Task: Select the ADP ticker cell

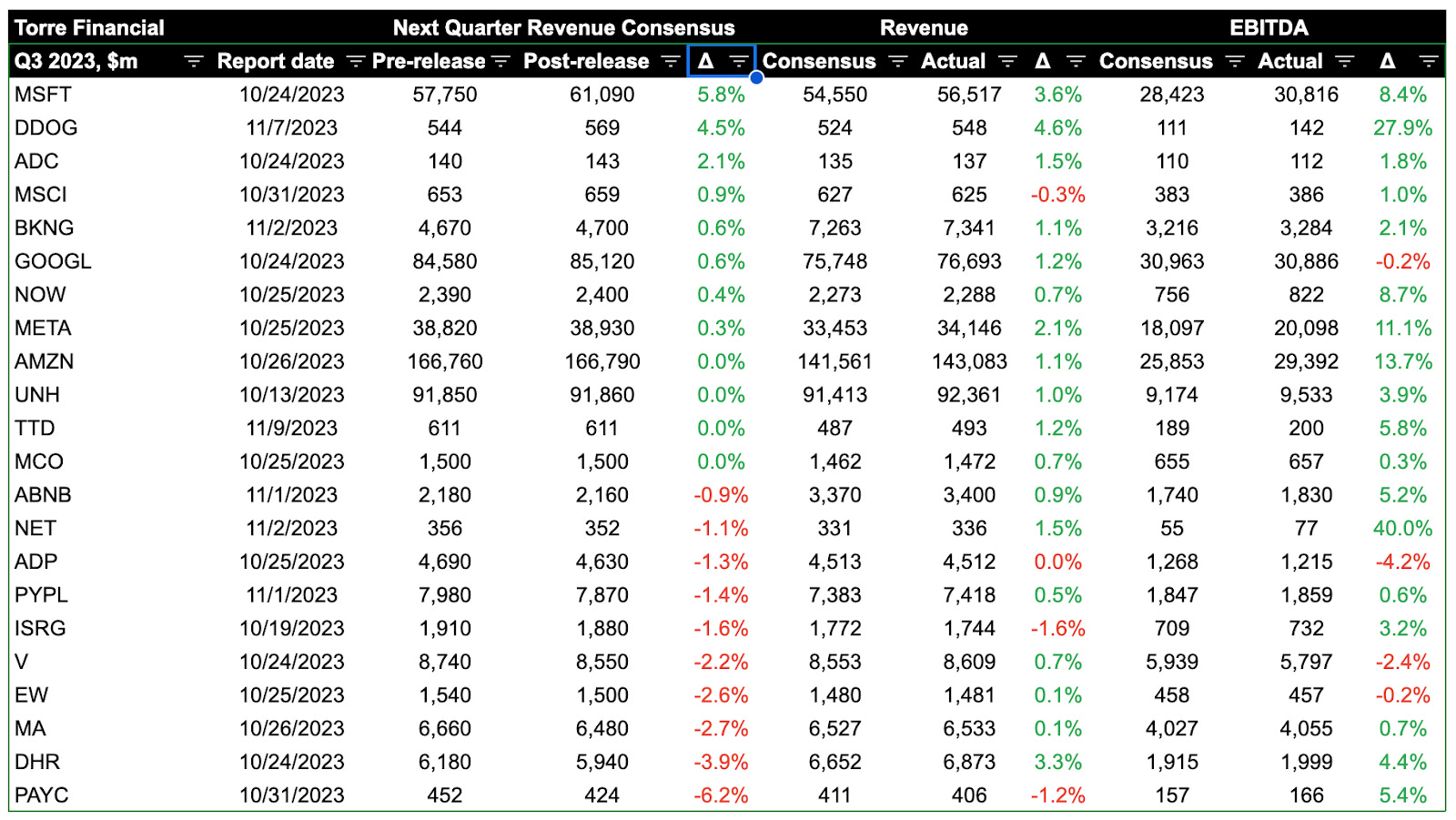Action: (36, 562)
